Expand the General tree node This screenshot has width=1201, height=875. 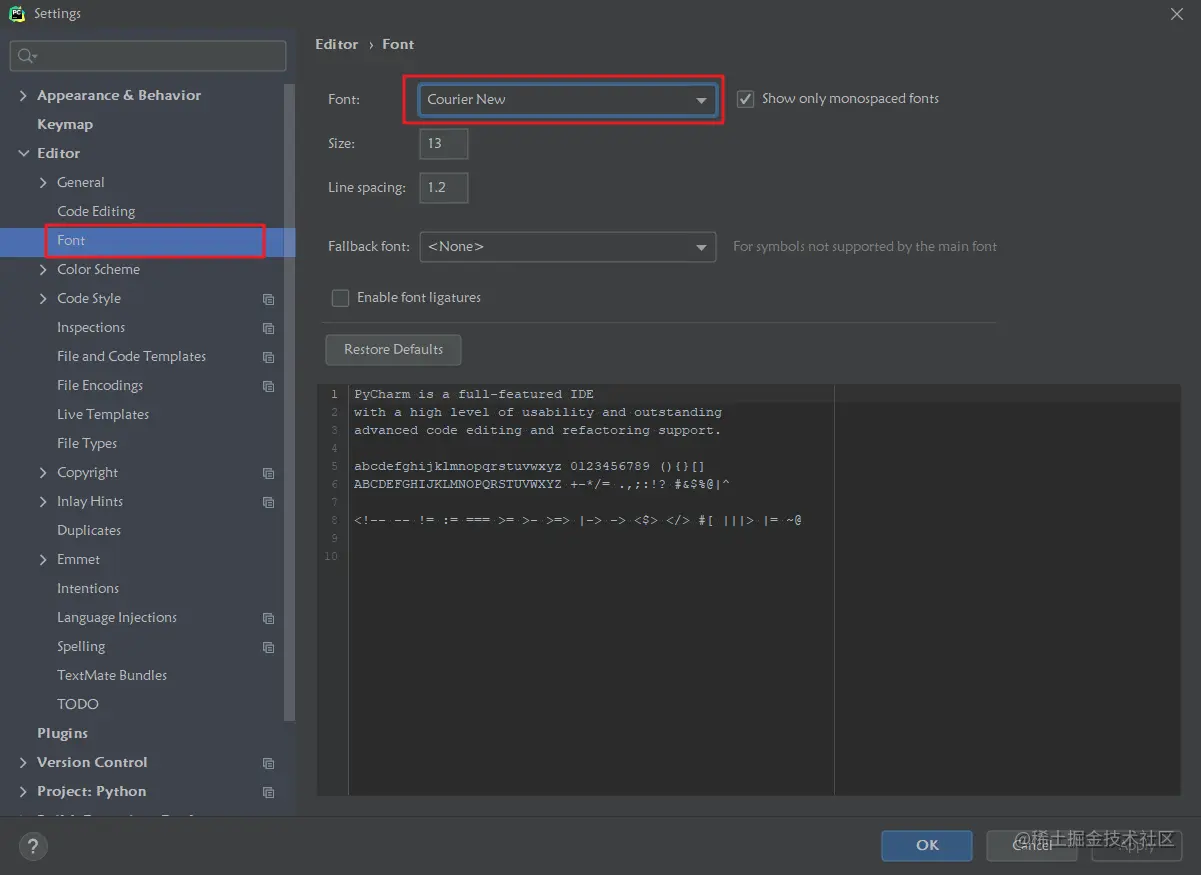pos(43,183)
